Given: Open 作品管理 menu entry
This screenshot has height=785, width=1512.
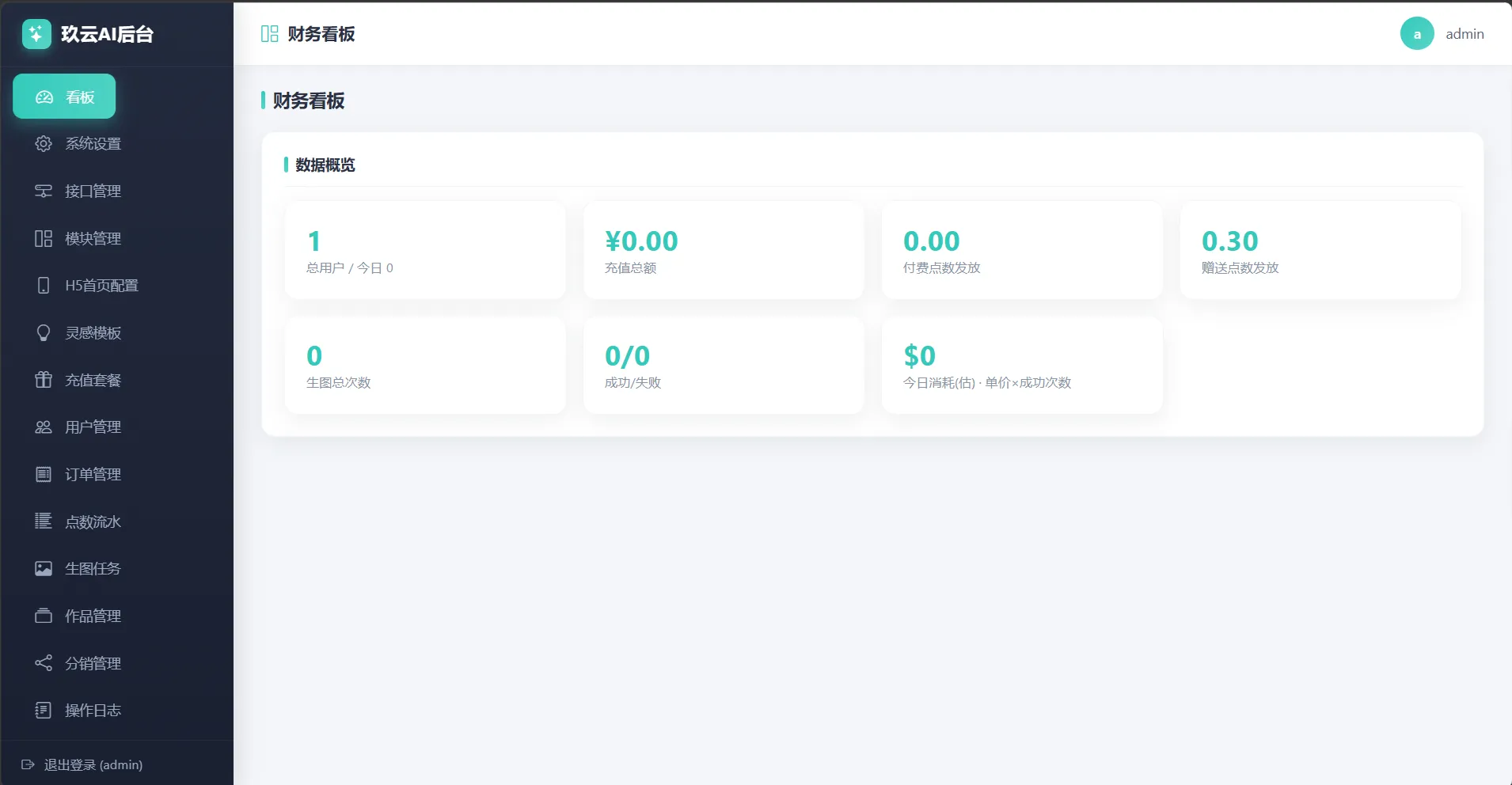Looking at the screenshot, I should (x=93, y=616).
